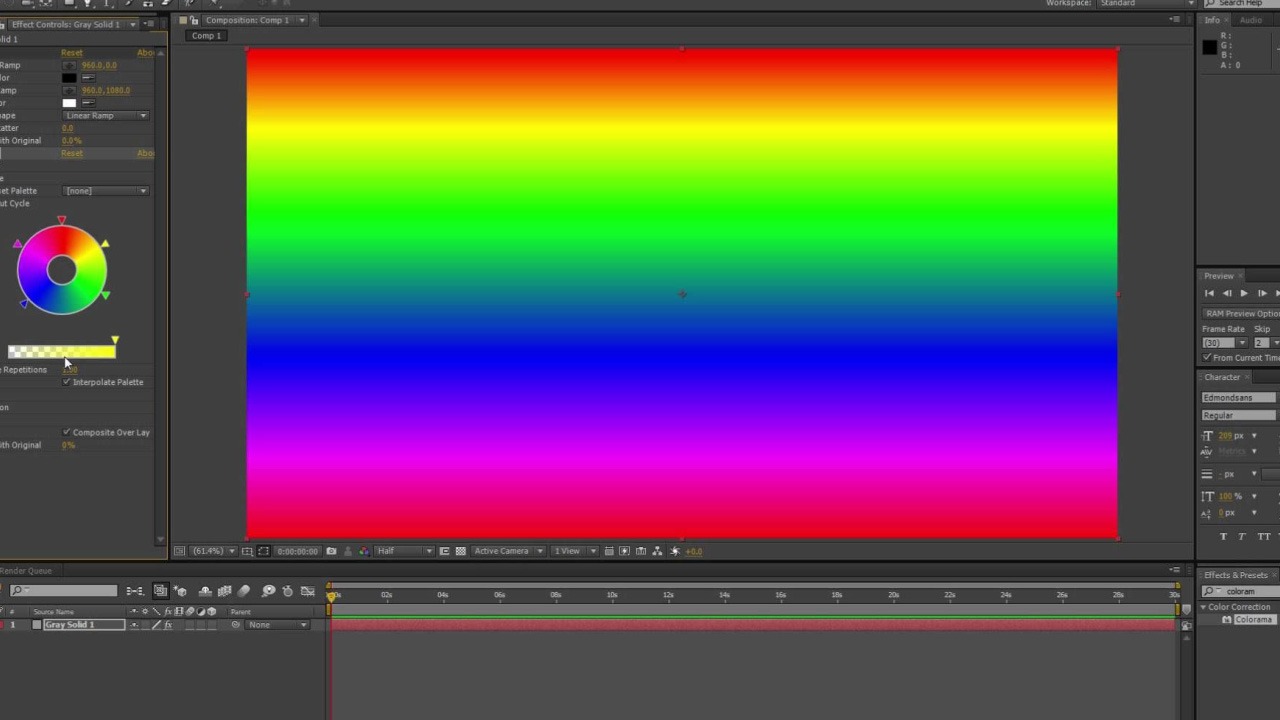Viewport: 1280px width, 720px height.
Task: Switch to the Comp 1 tab
Action: 205,35
